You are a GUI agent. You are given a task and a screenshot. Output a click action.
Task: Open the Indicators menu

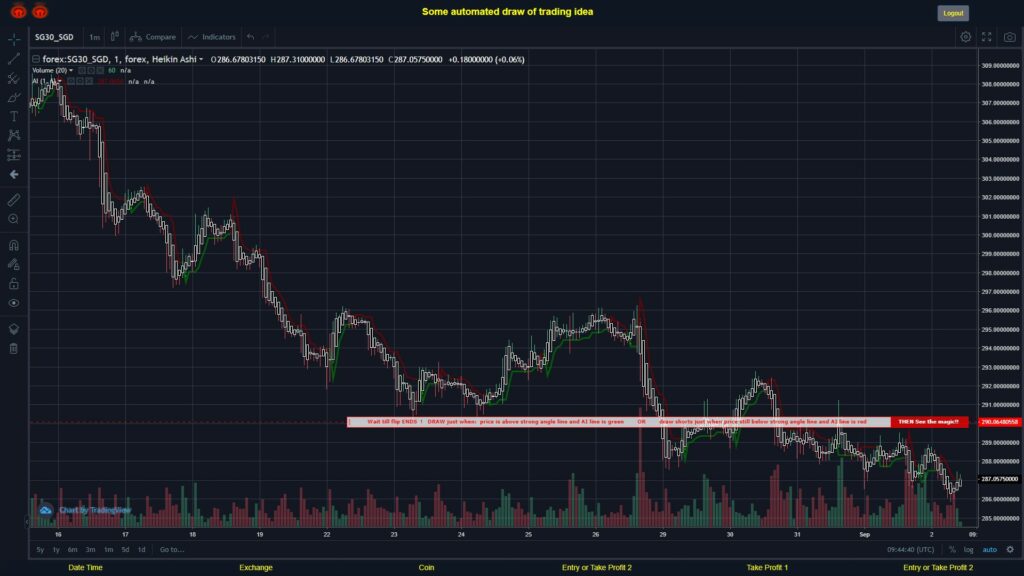pyautogui.click(x=212, y=37)
